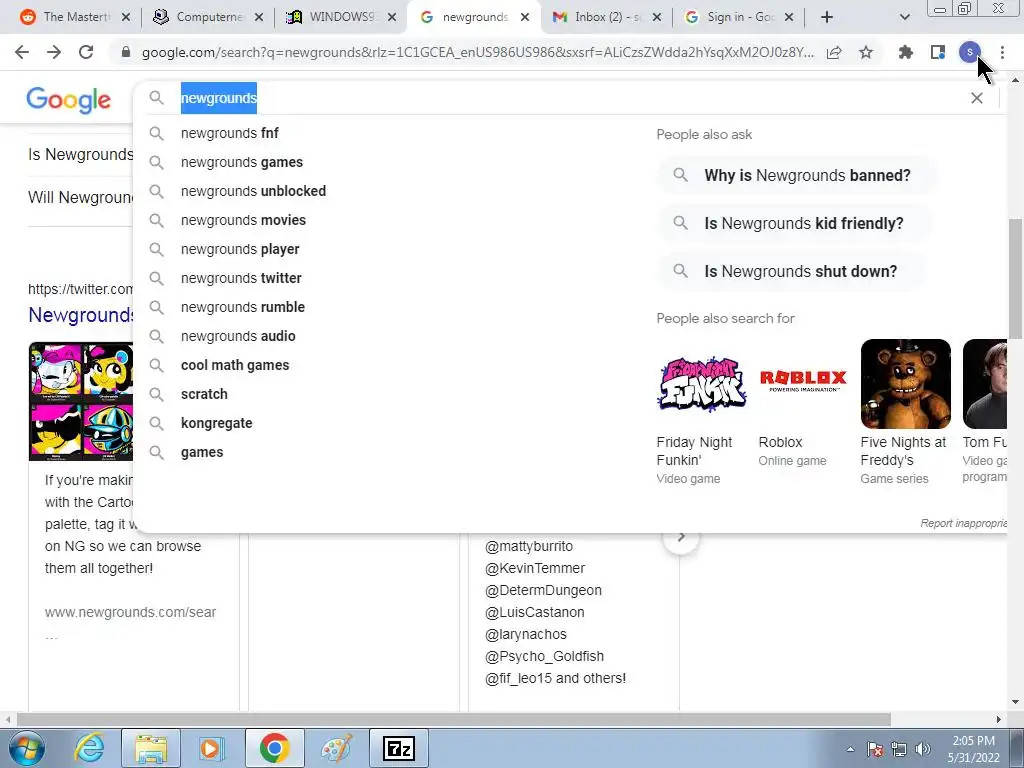Reload the current page
The height and width of the screenshot is (768, 1024).
tap(86, 52)
